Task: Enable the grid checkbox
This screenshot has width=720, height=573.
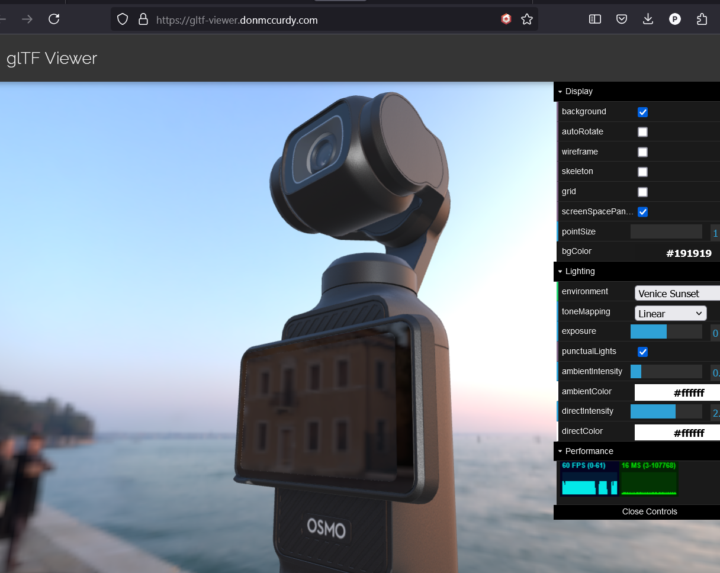Action: point(643,192)
